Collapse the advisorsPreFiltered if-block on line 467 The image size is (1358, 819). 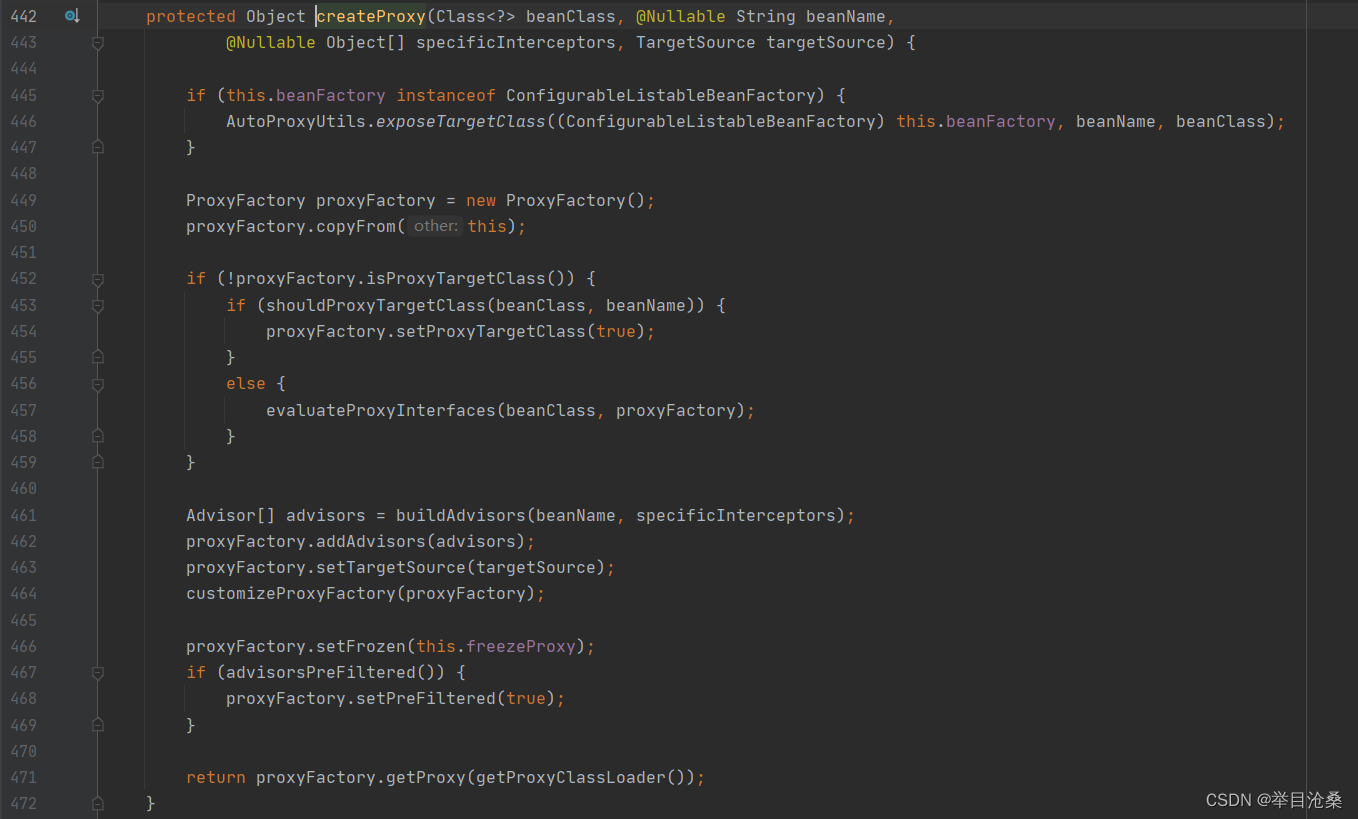click(x=98, y=673)
